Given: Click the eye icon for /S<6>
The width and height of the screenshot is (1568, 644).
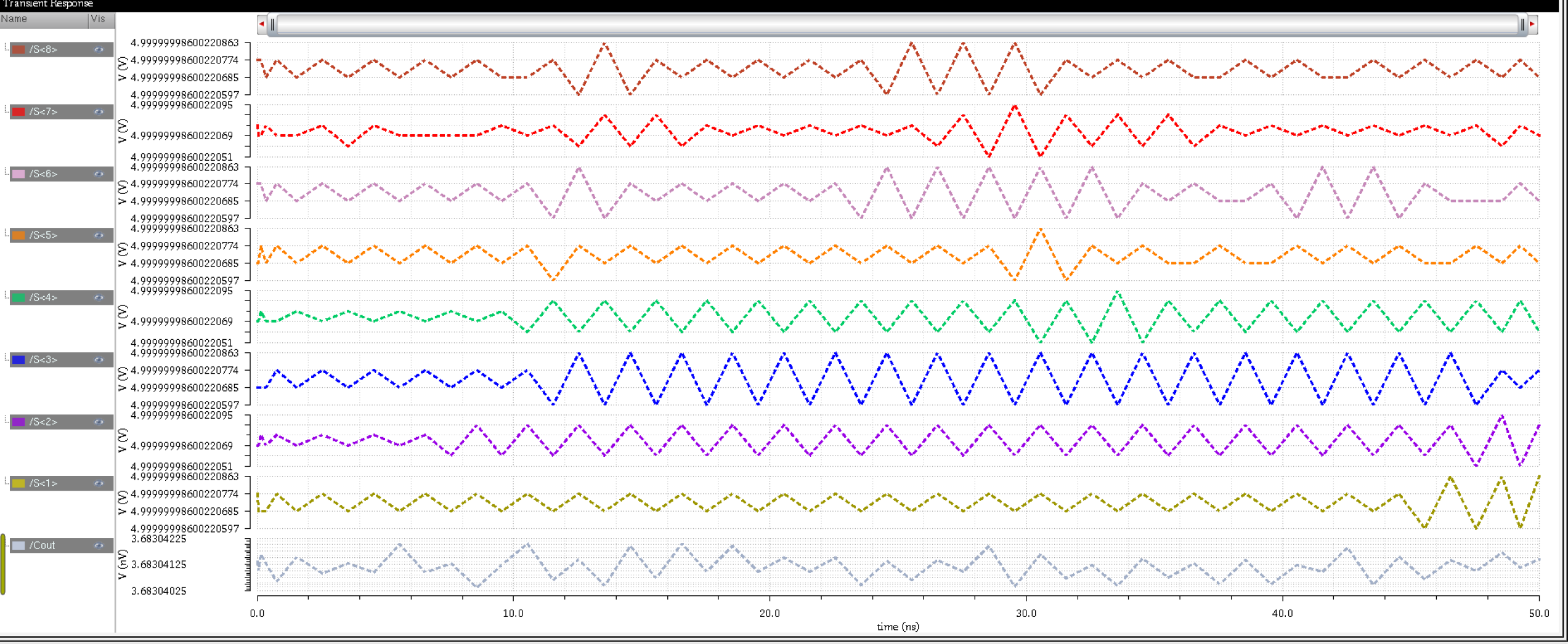Looking at the screenshot, I should tap(99, 174).
